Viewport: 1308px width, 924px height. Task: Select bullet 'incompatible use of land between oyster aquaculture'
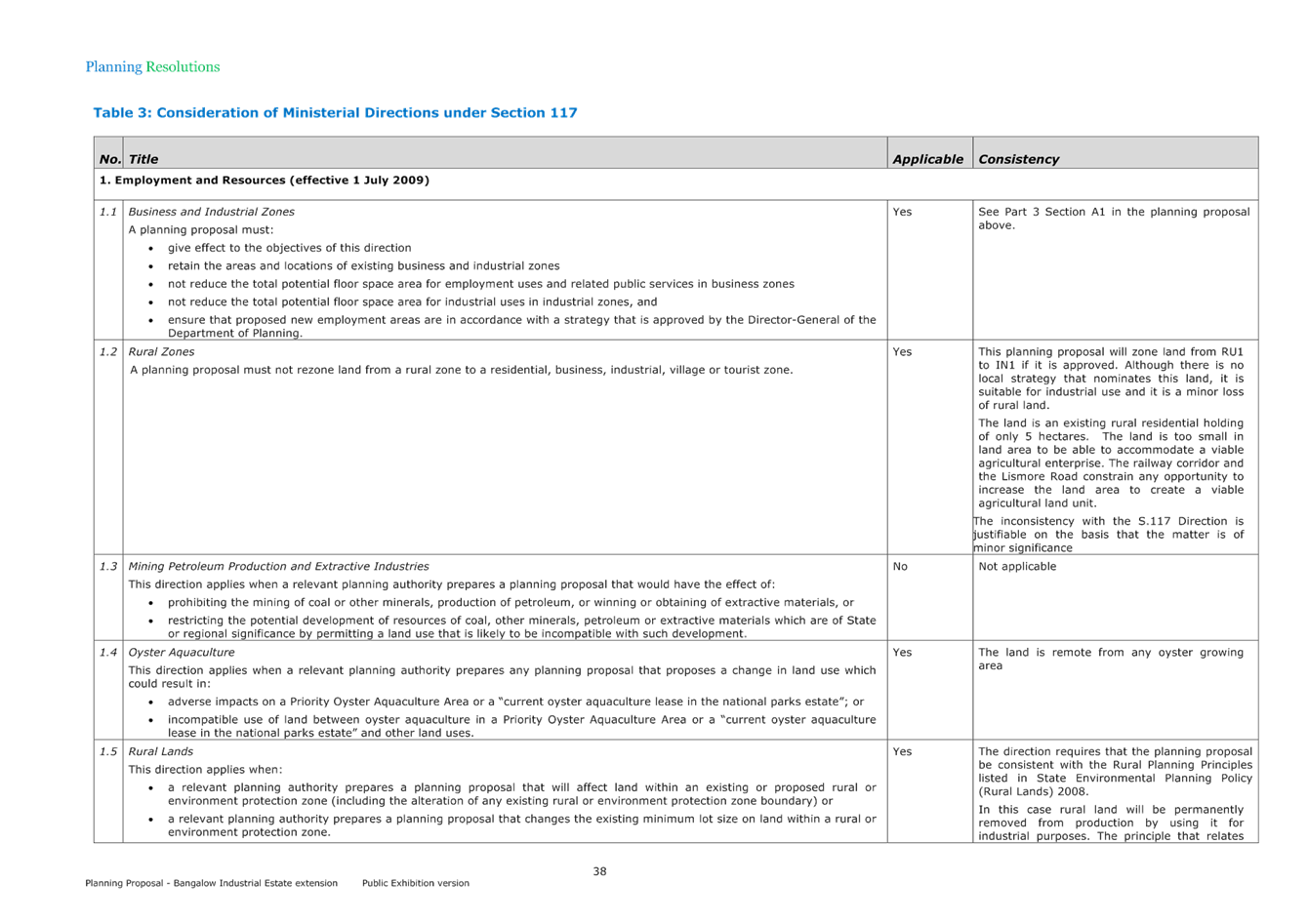[x=521, y=726]
